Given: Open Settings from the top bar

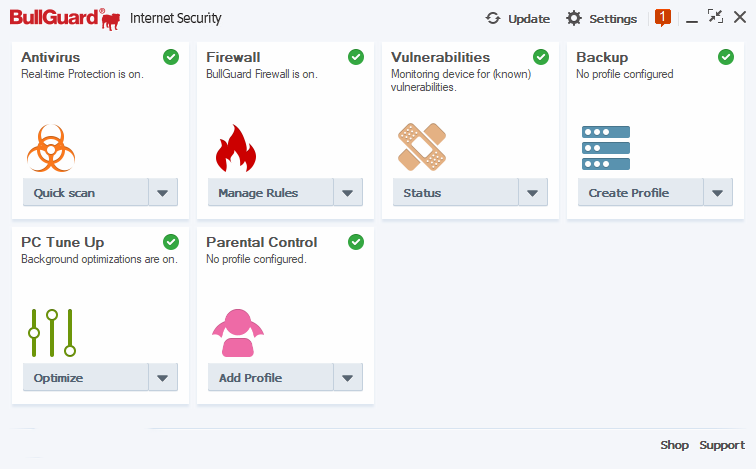Looking at the screenshot, I should (601, 18).
